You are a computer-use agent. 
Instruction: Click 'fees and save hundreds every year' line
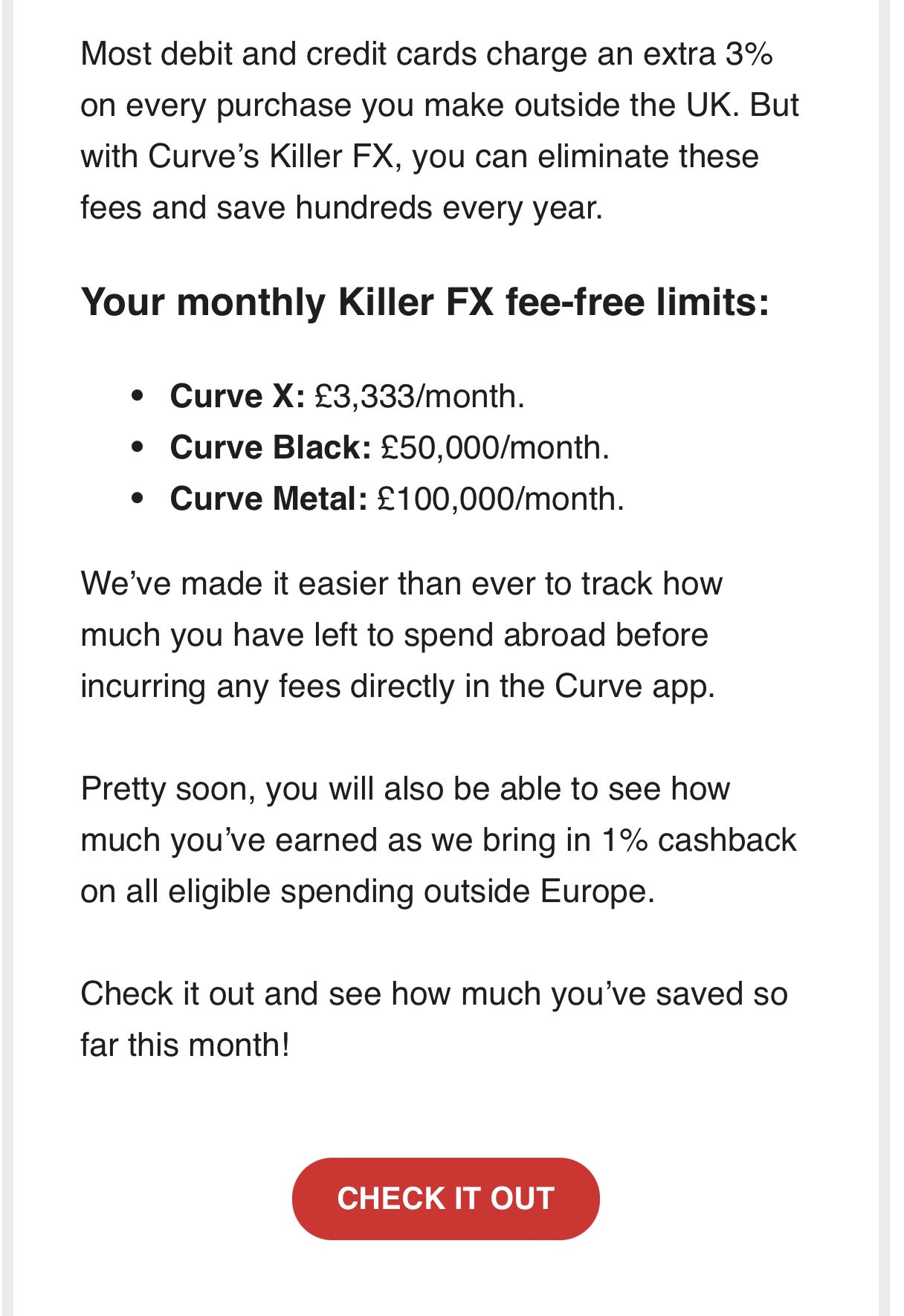click(x=341, y=208)
